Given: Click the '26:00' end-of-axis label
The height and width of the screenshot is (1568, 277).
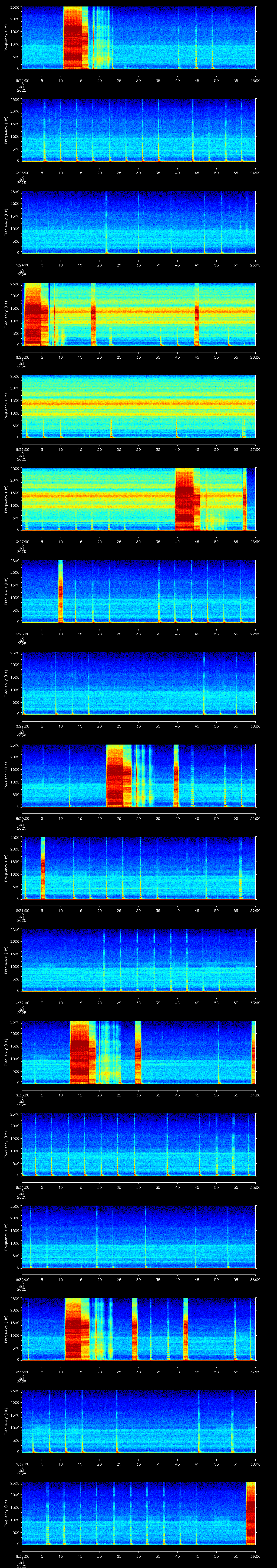Looking at the screenshot, I should click(255, 357).
